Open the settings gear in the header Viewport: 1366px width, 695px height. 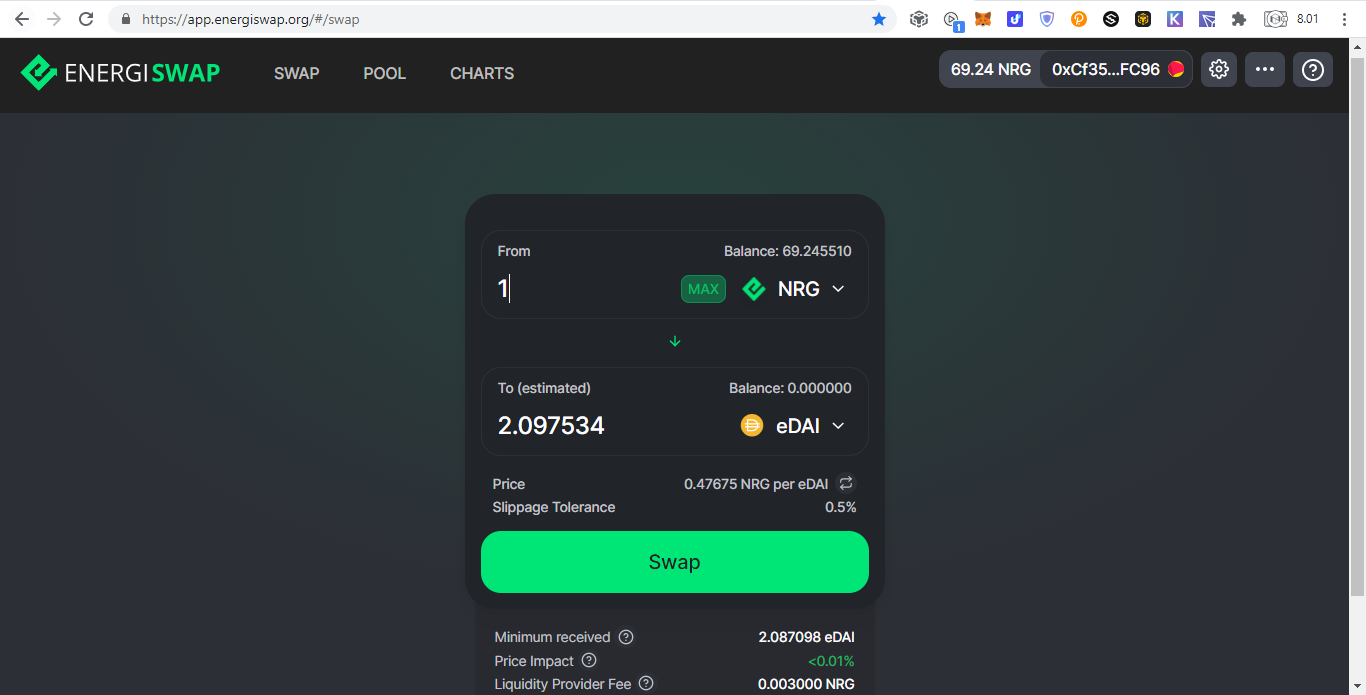pyautogui.click(x=1218, y=70)
